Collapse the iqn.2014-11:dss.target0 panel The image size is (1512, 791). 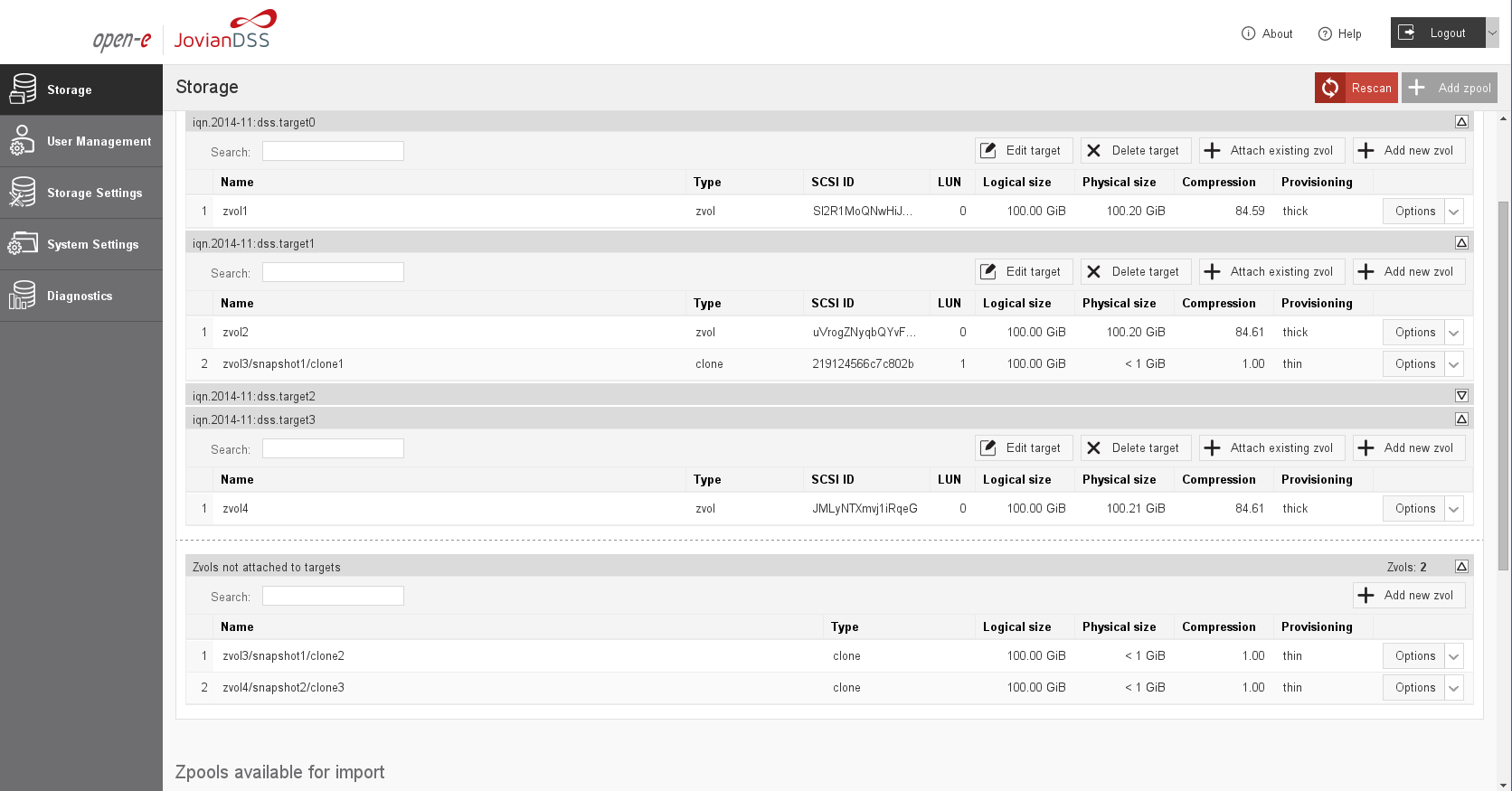click(1461, 122)
